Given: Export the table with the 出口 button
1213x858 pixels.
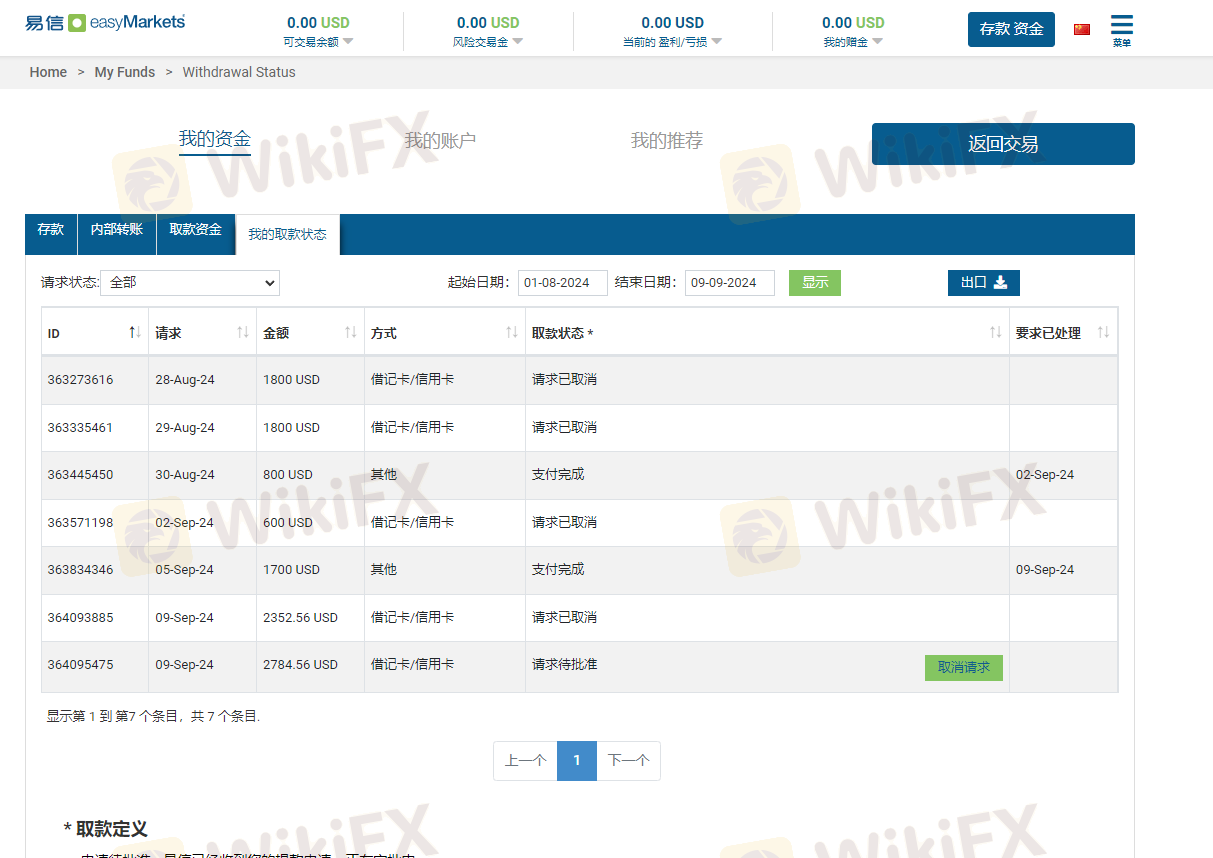Looking at the screenshot, I should pyautogui.click(x=984, y=283).
